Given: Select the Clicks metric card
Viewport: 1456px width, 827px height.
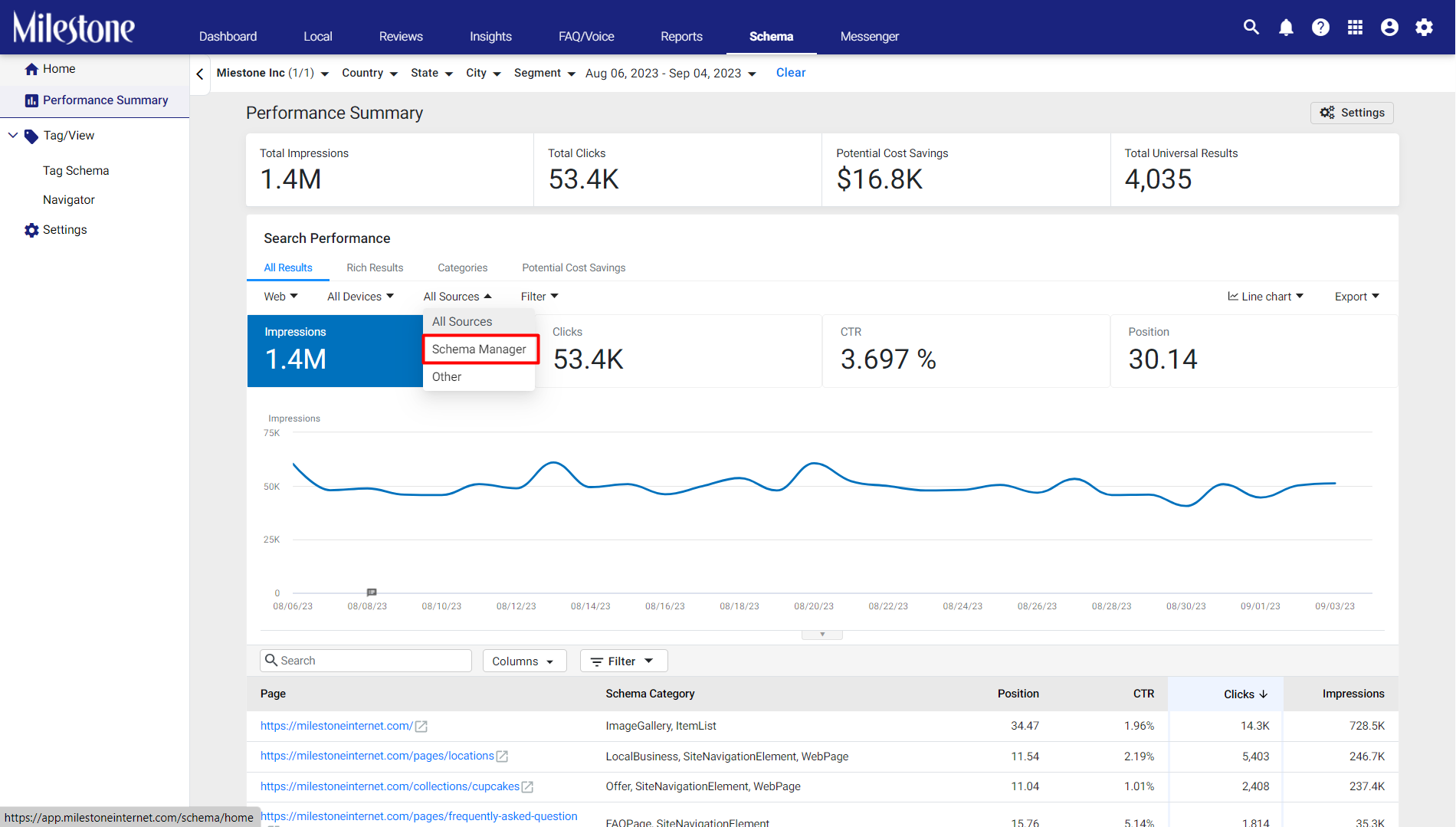Looking at the screenshot, I should coord(678,351).
